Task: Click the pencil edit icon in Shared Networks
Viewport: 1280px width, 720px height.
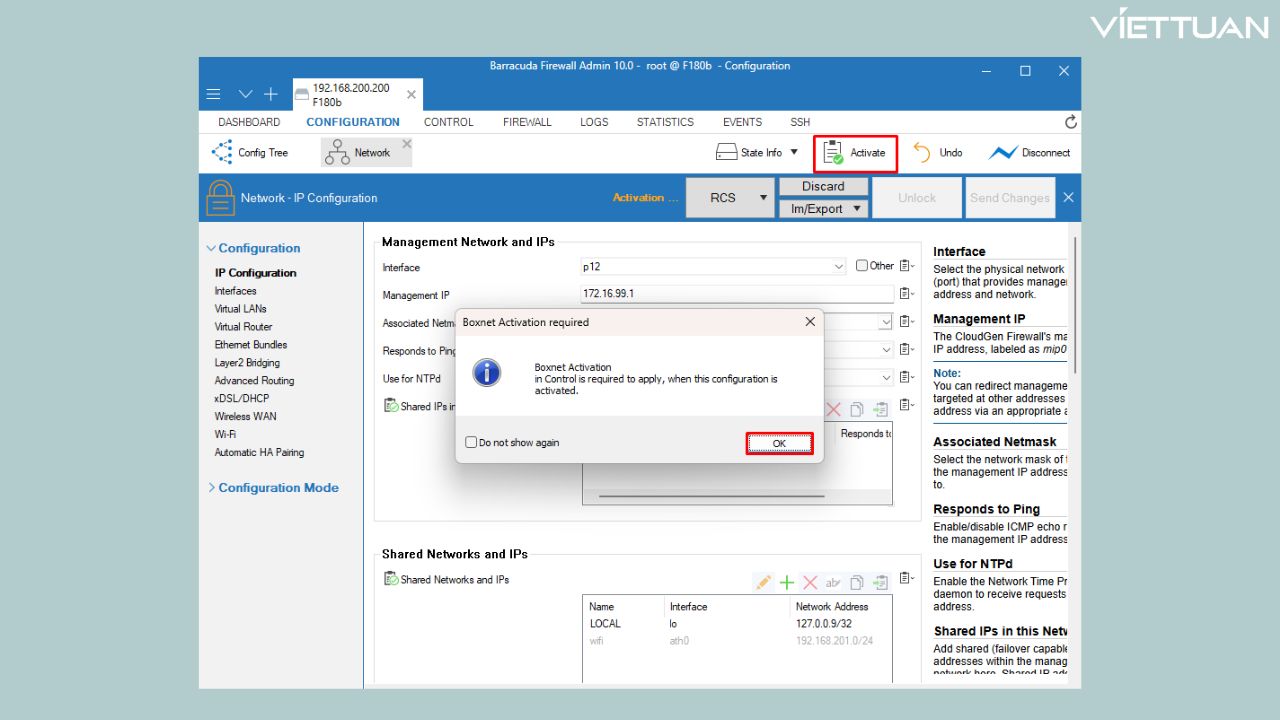Action: (x=763, y=582)
